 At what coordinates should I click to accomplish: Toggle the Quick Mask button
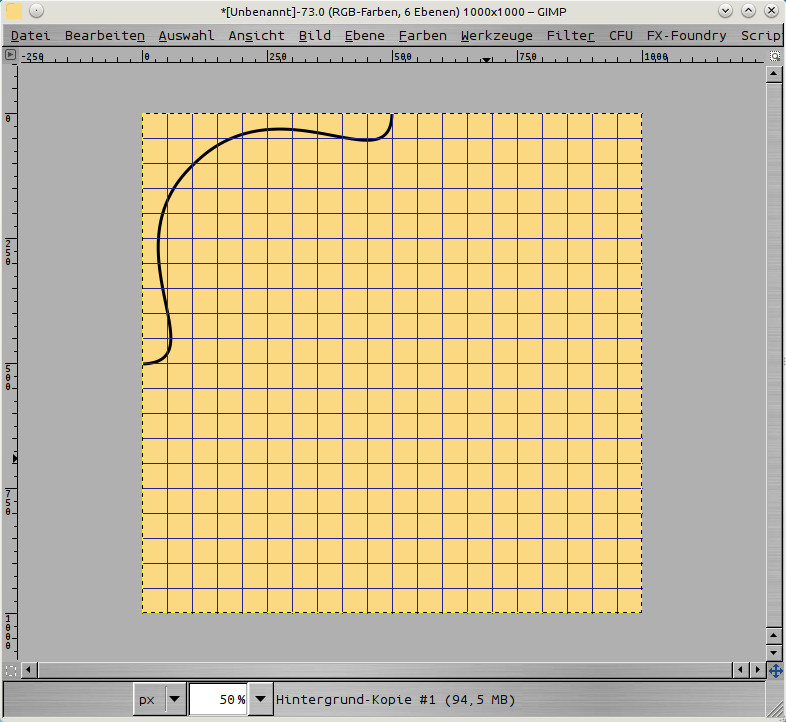coord(11,670)
